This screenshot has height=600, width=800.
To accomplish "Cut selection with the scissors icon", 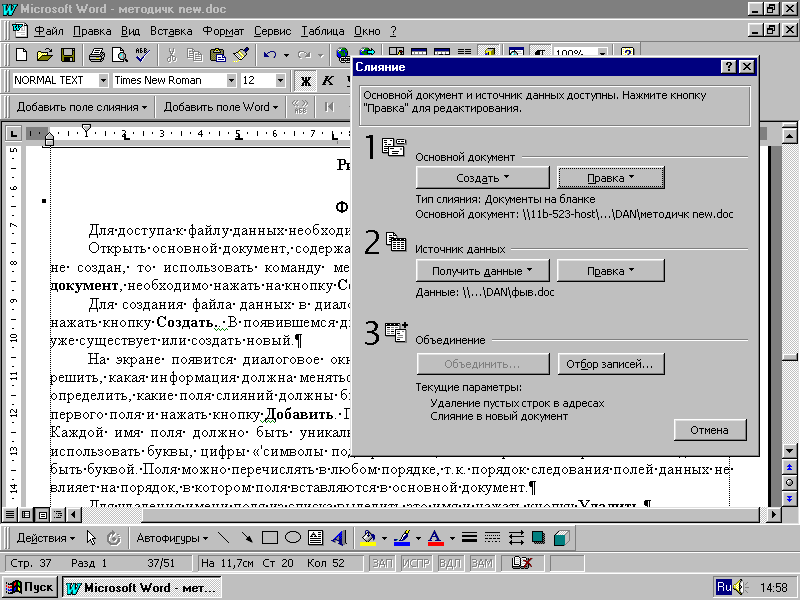I will point(171,54).
